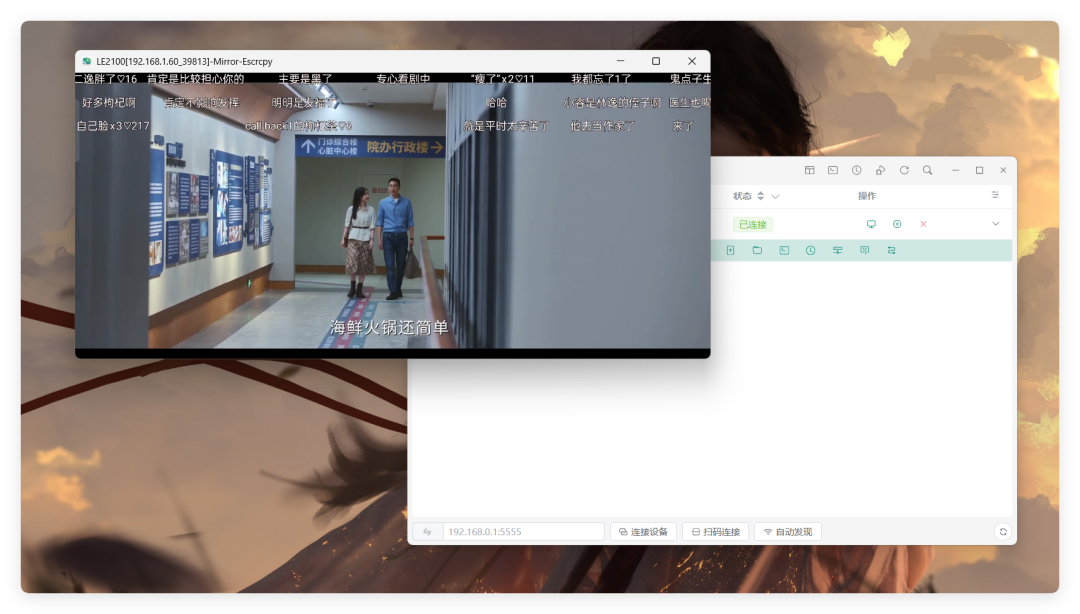Focus the 192.168.0.1:5555 address input

click(523, 531)
